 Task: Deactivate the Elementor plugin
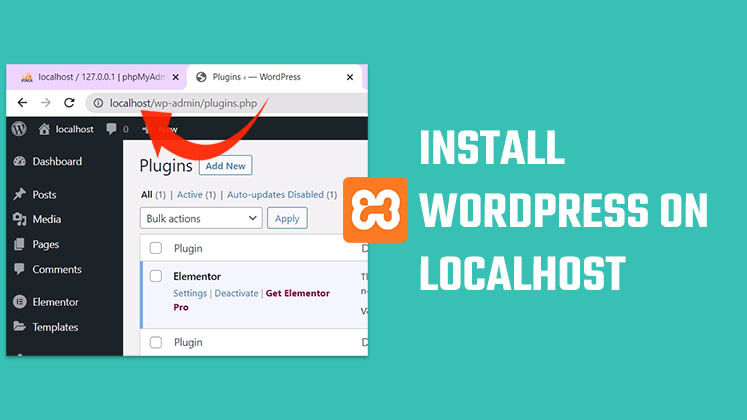pyautogui.click(x=236, y=293)
